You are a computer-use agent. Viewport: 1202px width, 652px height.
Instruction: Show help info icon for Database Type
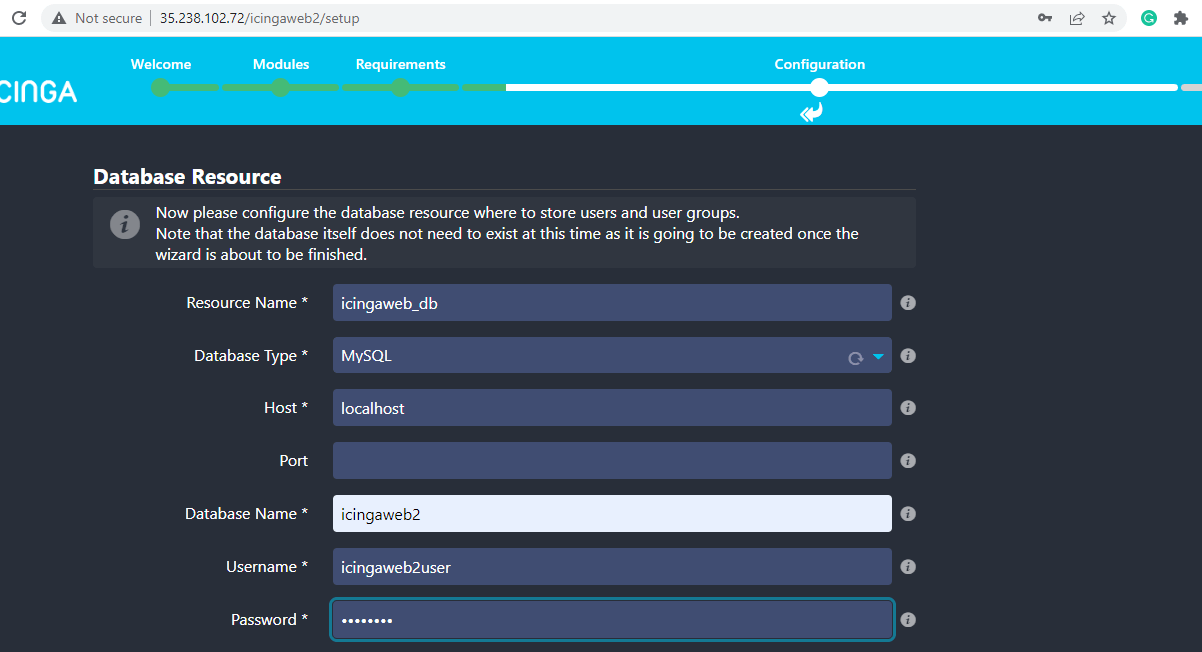(908, 355)
